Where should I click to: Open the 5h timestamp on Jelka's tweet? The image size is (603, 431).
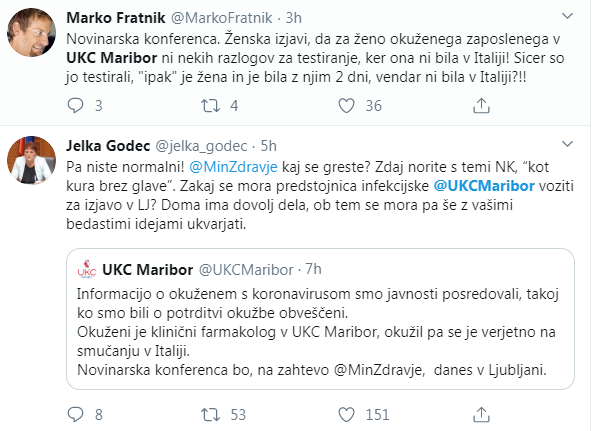tap(267, 145)
